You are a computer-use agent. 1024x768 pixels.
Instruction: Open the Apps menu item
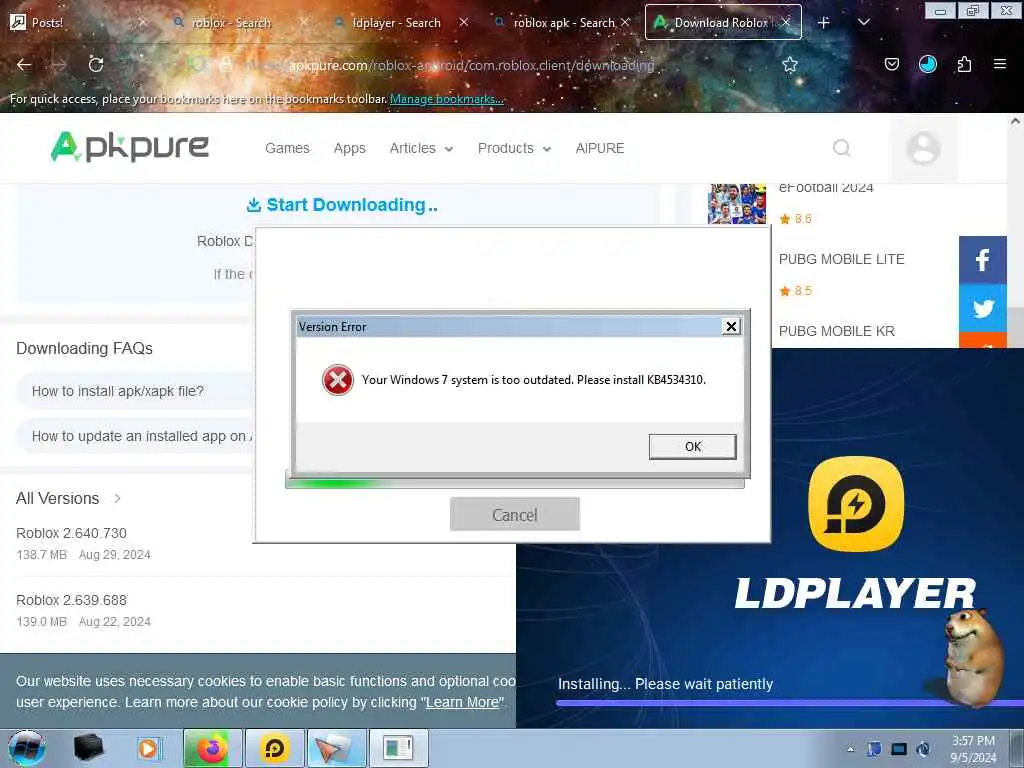349,148
